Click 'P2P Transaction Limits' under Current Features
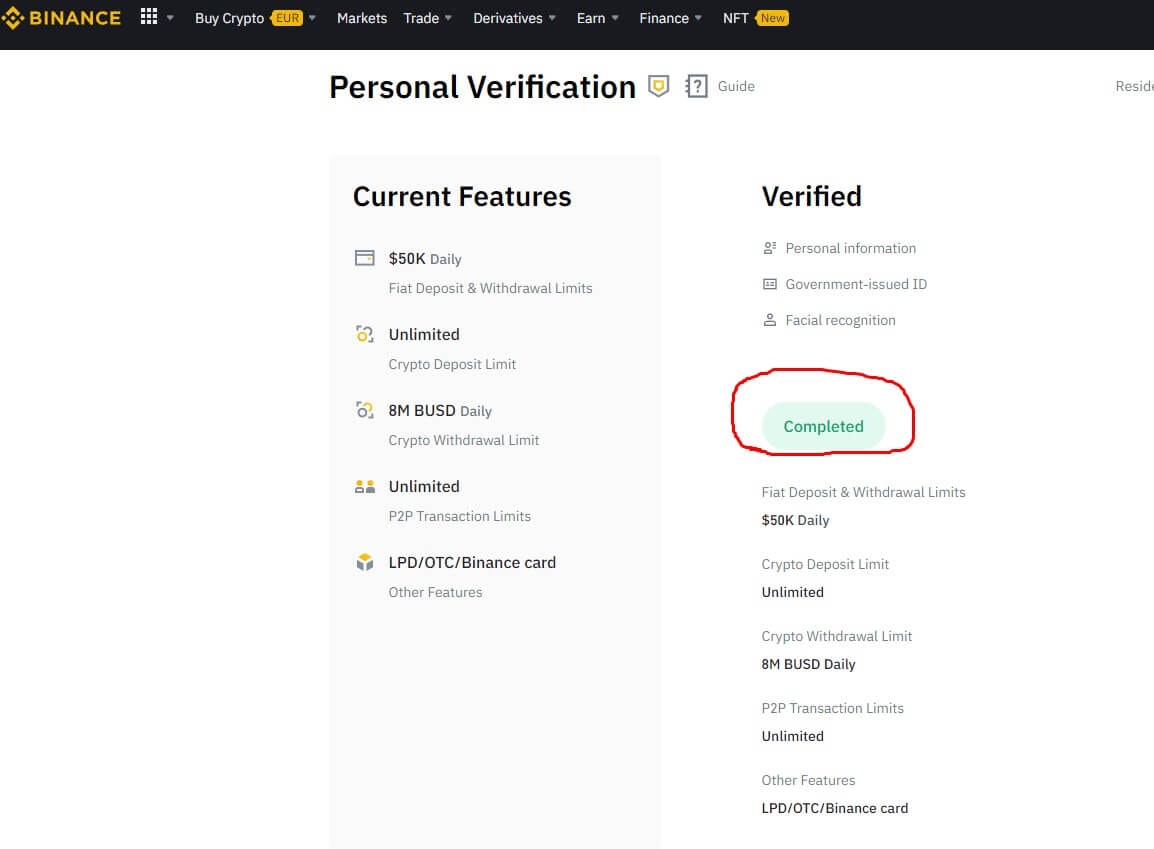Screen dimensions: 1154x849 point(459,516)
